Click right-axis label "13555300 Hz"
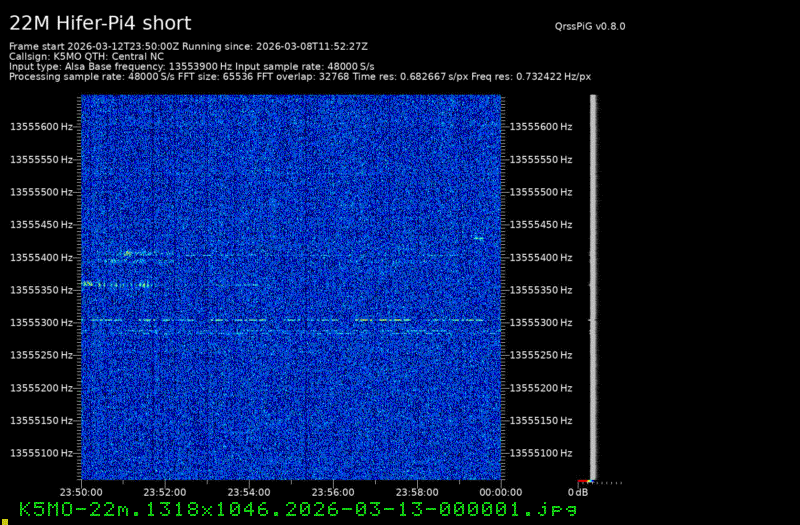Viewport: 800px width, 525px height. click(541, 323)
